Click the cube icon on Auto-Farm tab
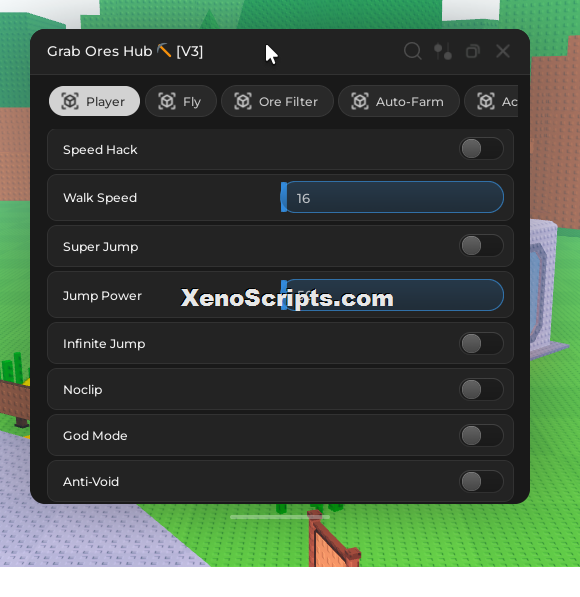 click(360, 101)
